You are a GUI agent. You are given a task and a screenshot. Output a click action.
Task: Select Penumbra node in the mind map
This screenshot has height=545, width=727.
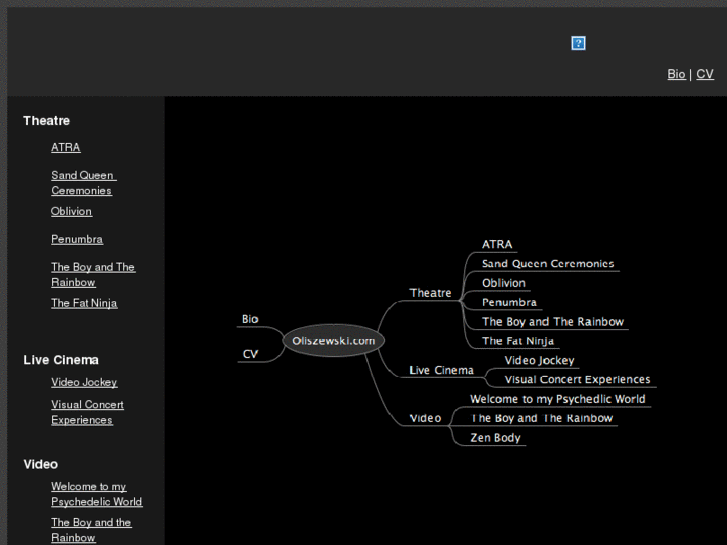[x=509, y=302]
